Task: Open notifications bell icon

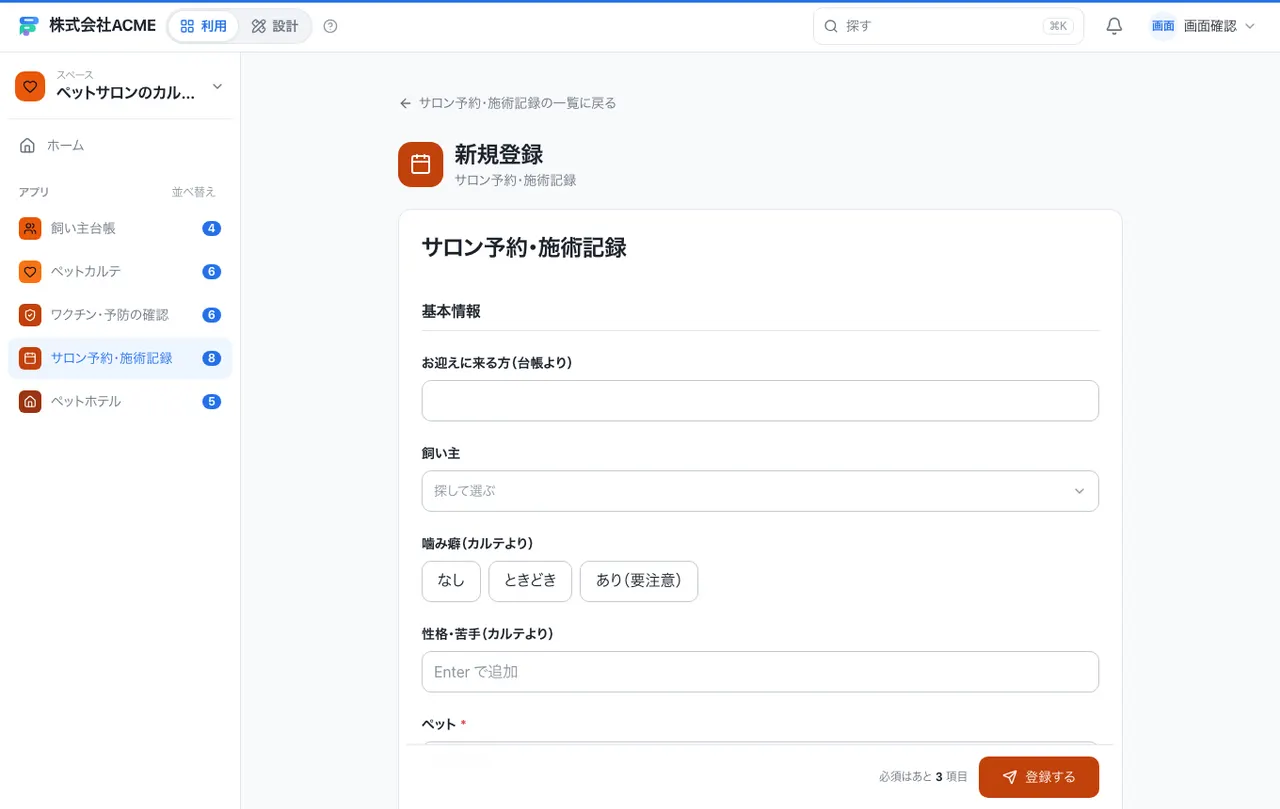Action: coord(1114,26)
